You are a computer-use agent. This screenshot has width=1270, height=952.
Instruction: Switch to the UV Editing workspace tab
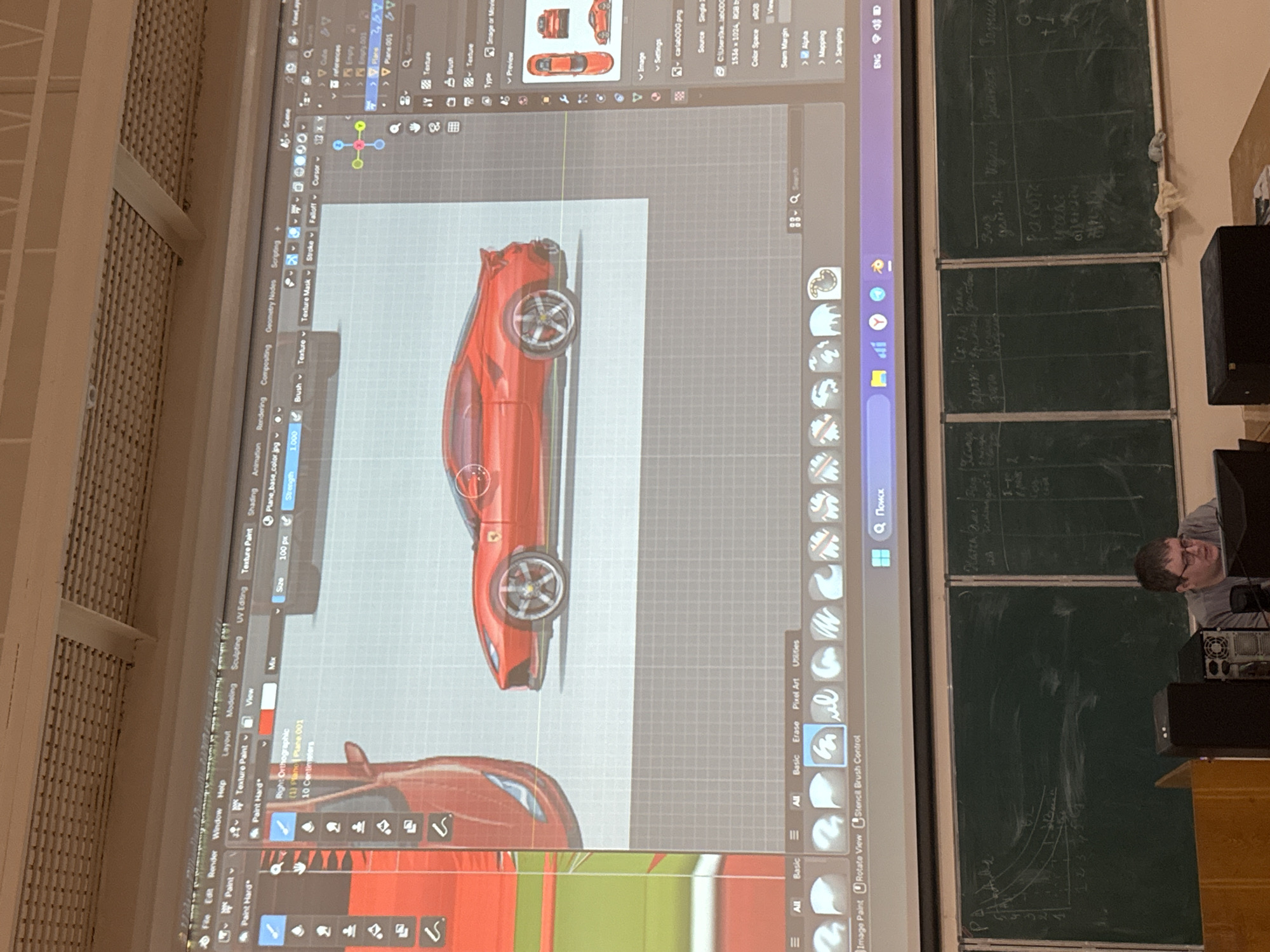pos(241,604)
